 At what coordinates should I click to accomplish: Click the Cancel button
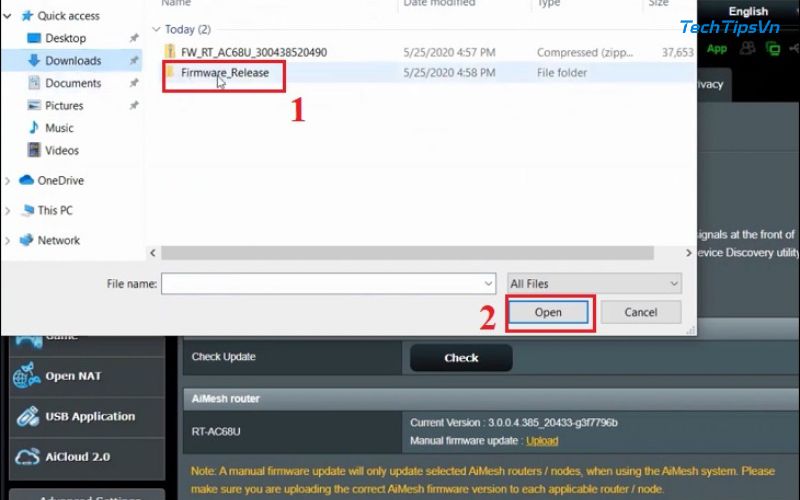pos(640,312)
